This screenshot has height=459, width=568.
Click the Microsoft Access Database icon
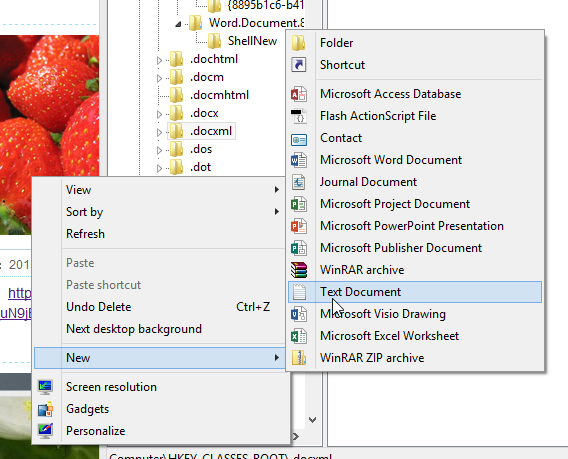coord(299,94)
